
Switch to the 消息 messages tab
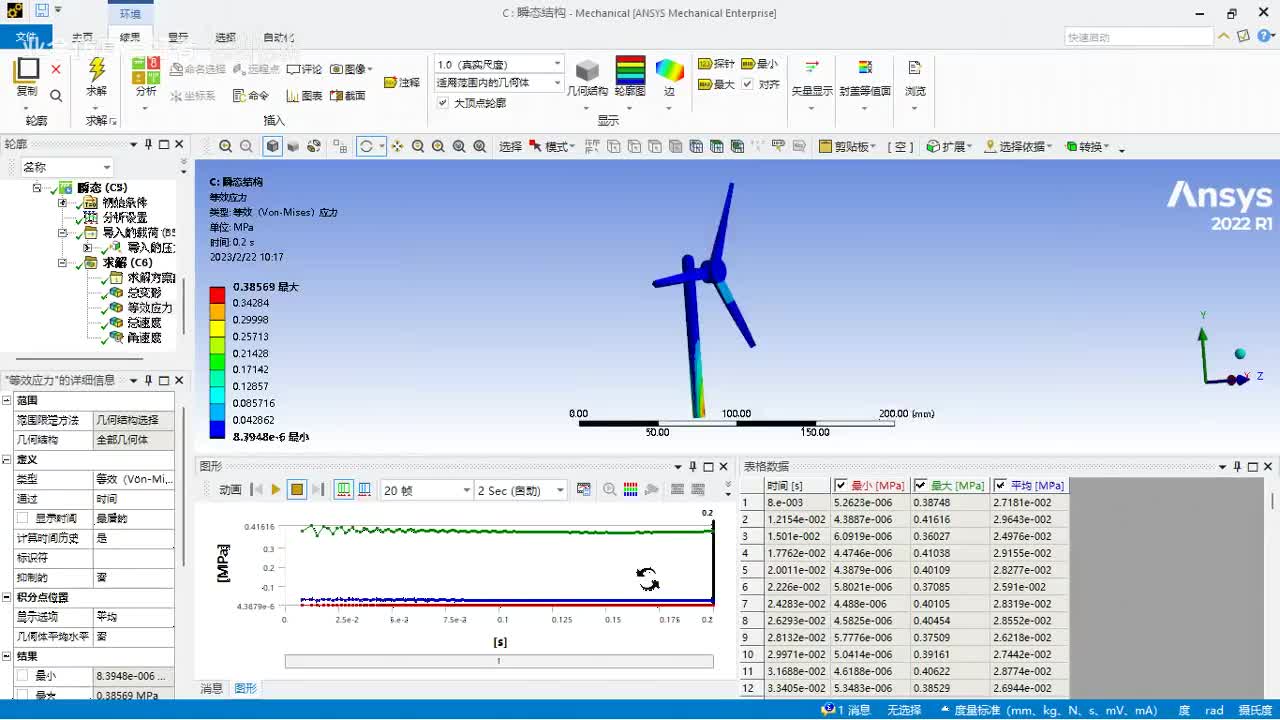click(x=212, y=688)
